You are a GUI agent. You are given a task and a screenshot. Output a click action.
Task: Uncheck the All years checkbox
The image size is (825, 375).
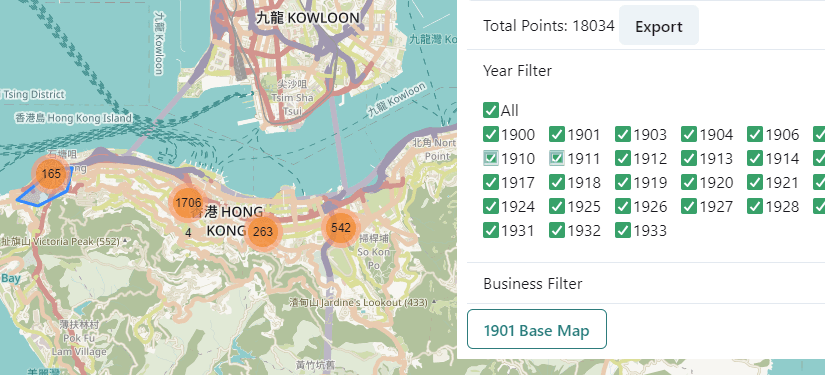tap(490, 110)
